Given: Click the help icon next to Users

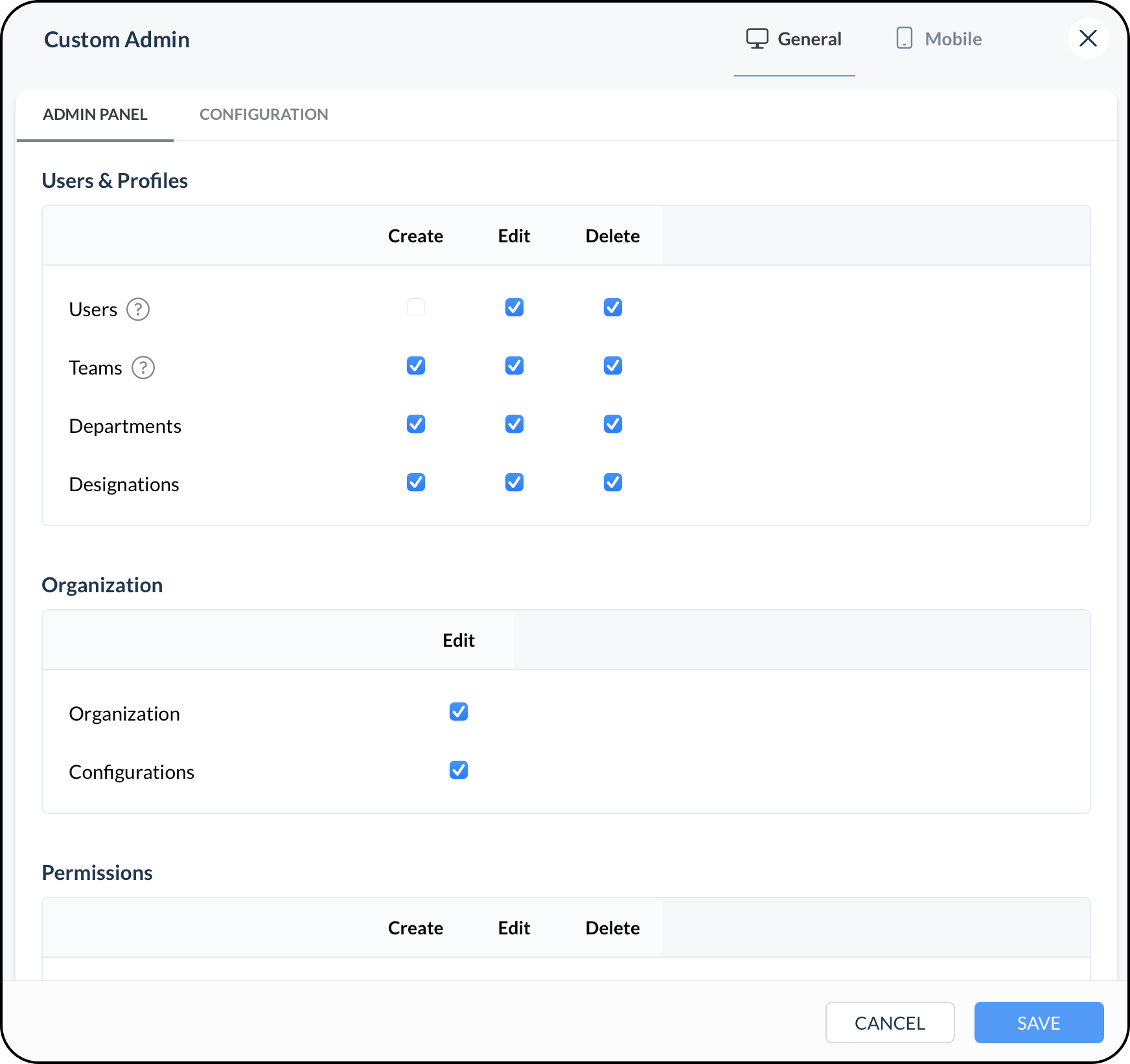Looking at the screenshot, I should [137, 309].
